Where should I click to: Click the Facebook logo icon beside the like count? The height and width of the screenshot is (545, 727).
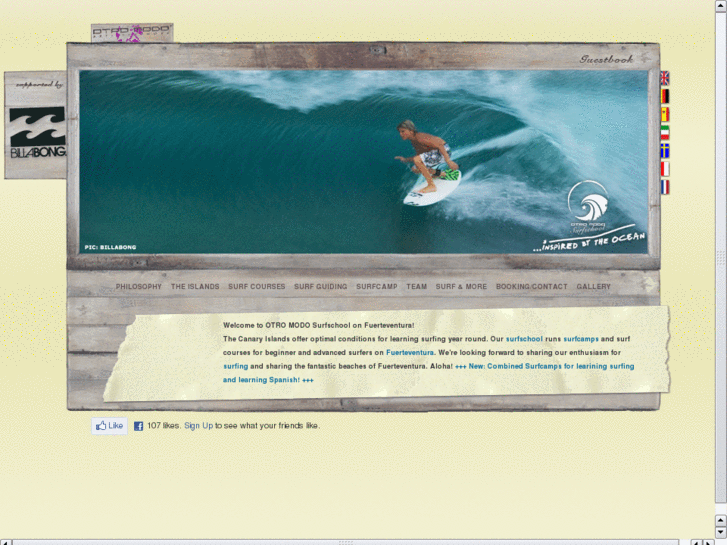tap(138, 426)
